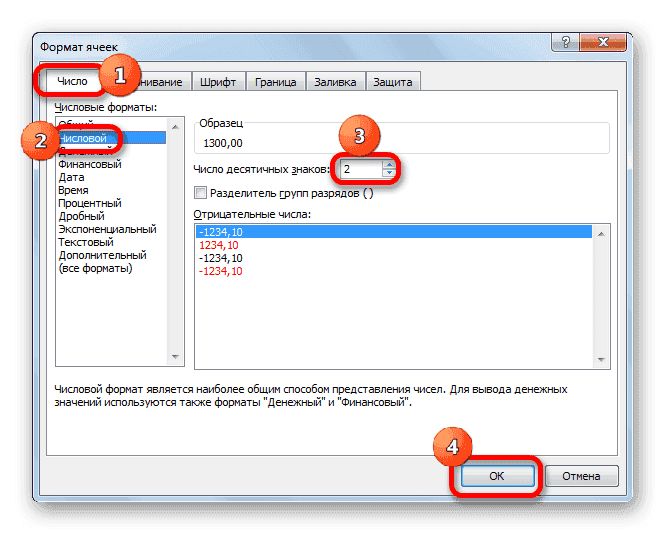Select red -1234,10 negative format
This screenshot has height=535, width=666.
tap(394, 271)
